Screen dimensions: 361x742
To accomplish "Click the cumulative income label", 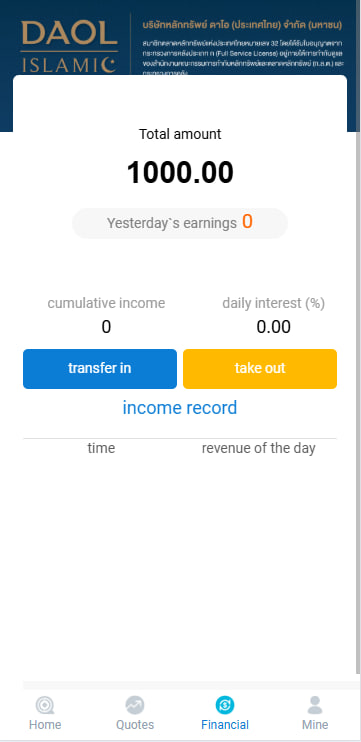I will click(x=106, y=303).
